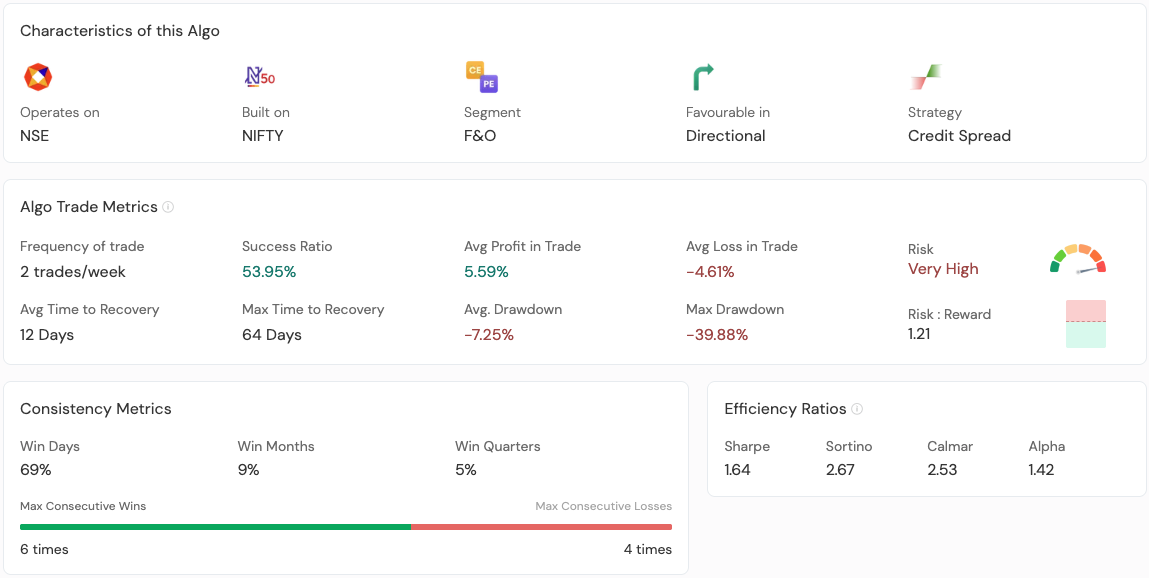Click the CE/PE segment icon
The image size is (1149, 578).
tap(481, 77)
